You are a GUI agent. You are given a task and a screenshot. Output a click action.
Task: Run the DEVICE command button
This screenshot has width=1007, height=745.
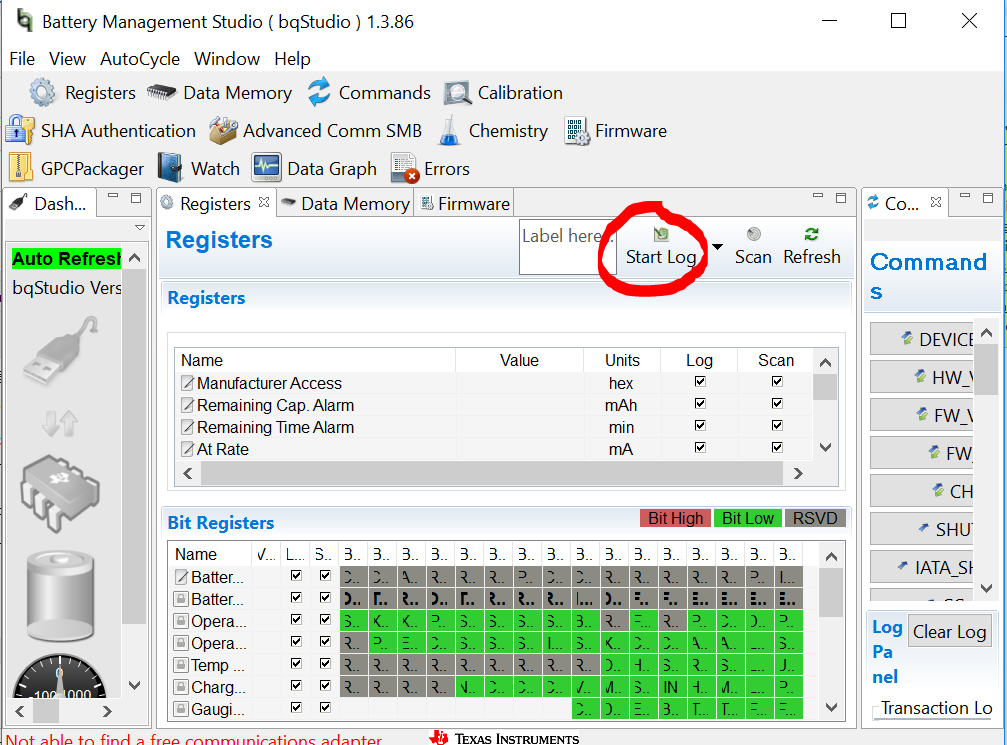tap(922, 339)
